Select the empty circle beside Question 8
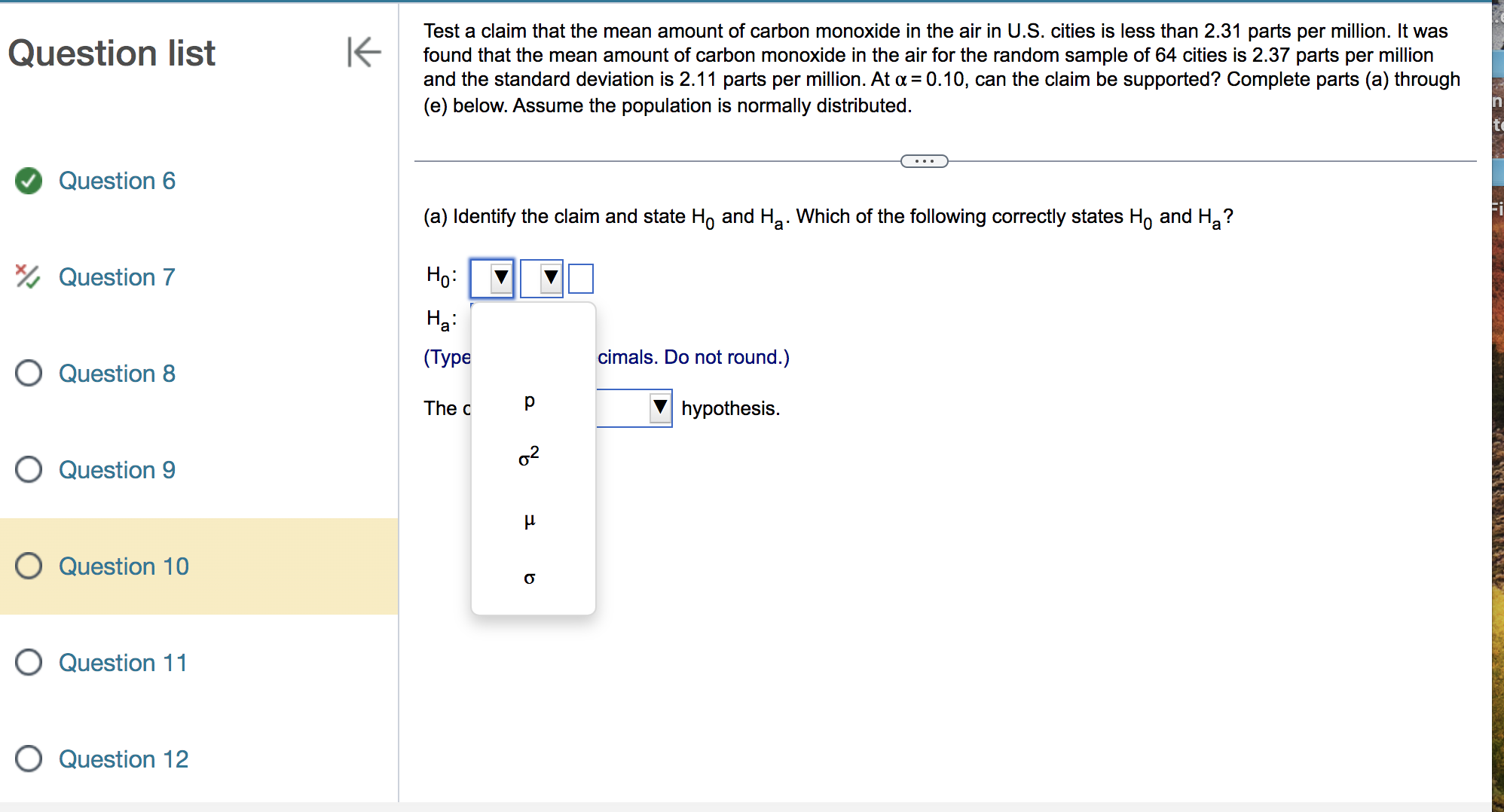The image size is (1504, 812). [28, 373]
